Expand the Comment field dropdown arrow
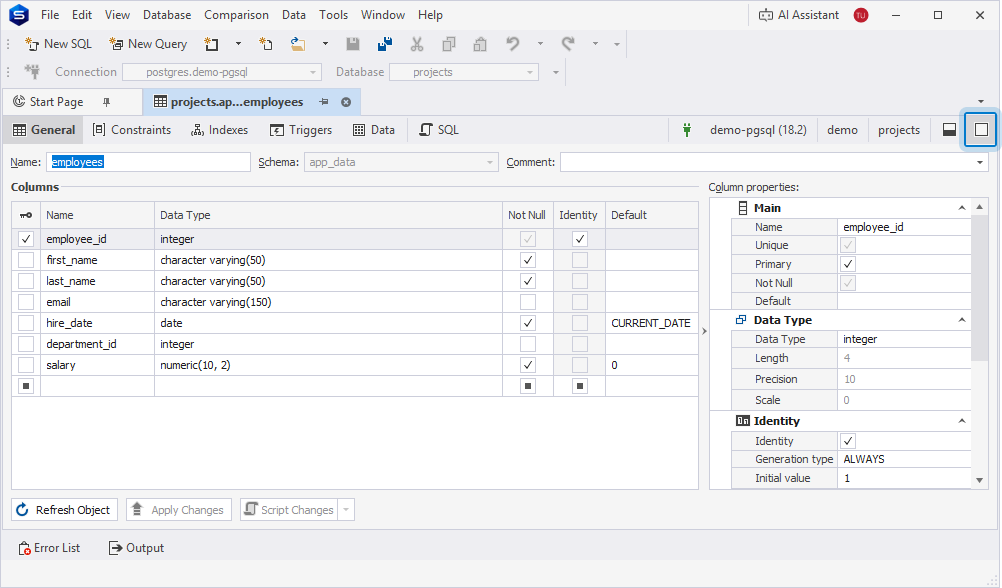Screen dimensions: 1002x588 (980, 162)
